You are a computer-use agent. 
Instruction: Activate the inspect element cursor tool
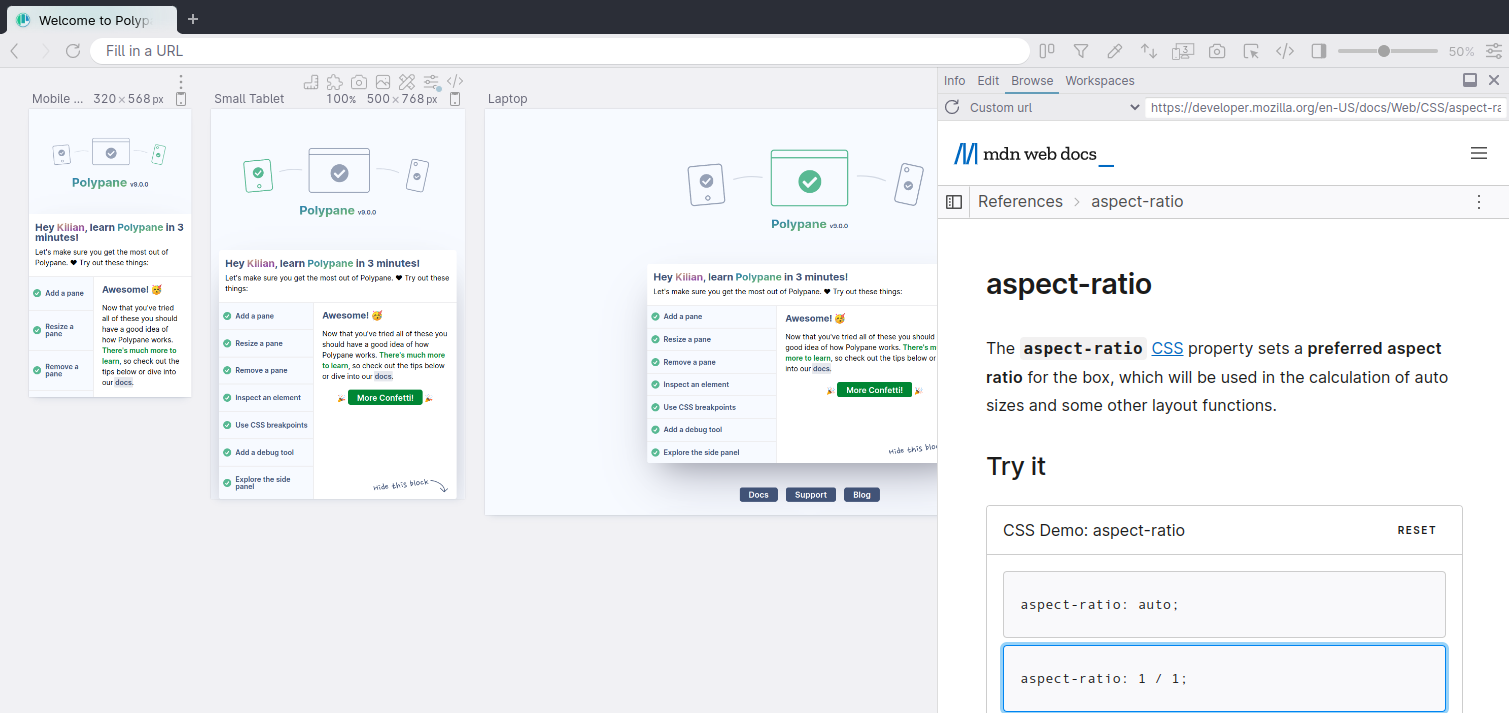click(1251, 51)
